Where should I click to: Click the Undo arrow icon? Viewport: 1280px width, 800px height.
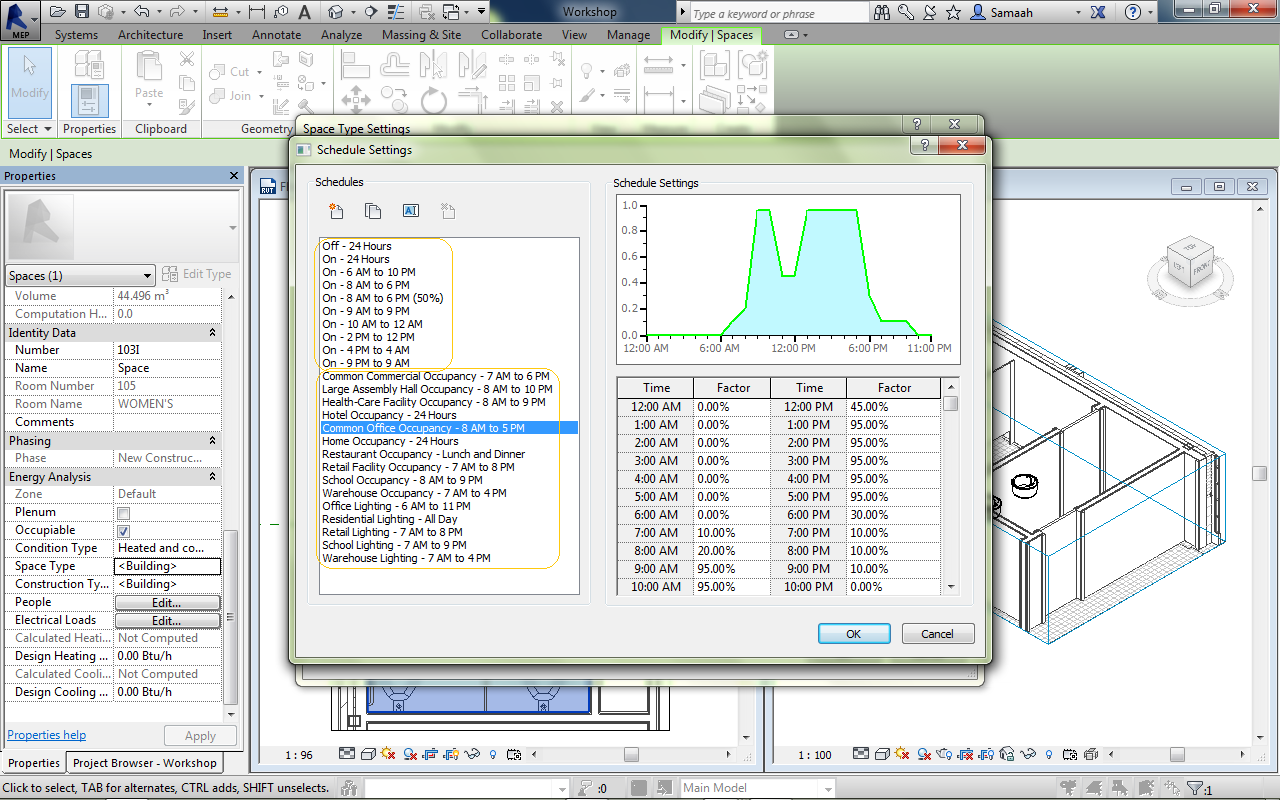pyautogui.click(x=141, y=12)
